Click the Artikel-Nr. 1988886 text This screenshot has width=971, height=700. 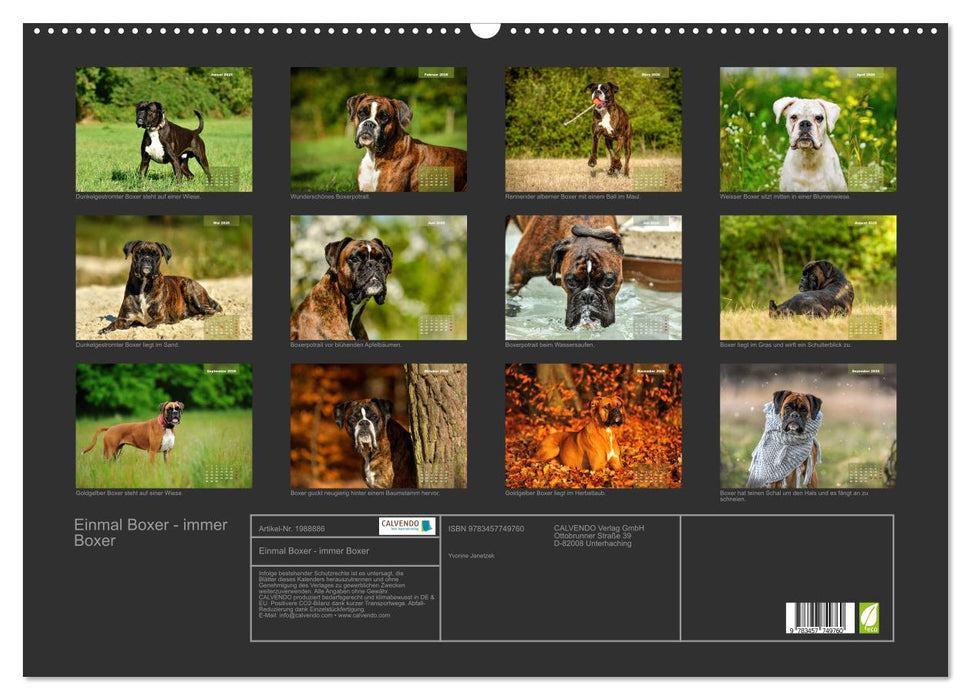[292, 528]
